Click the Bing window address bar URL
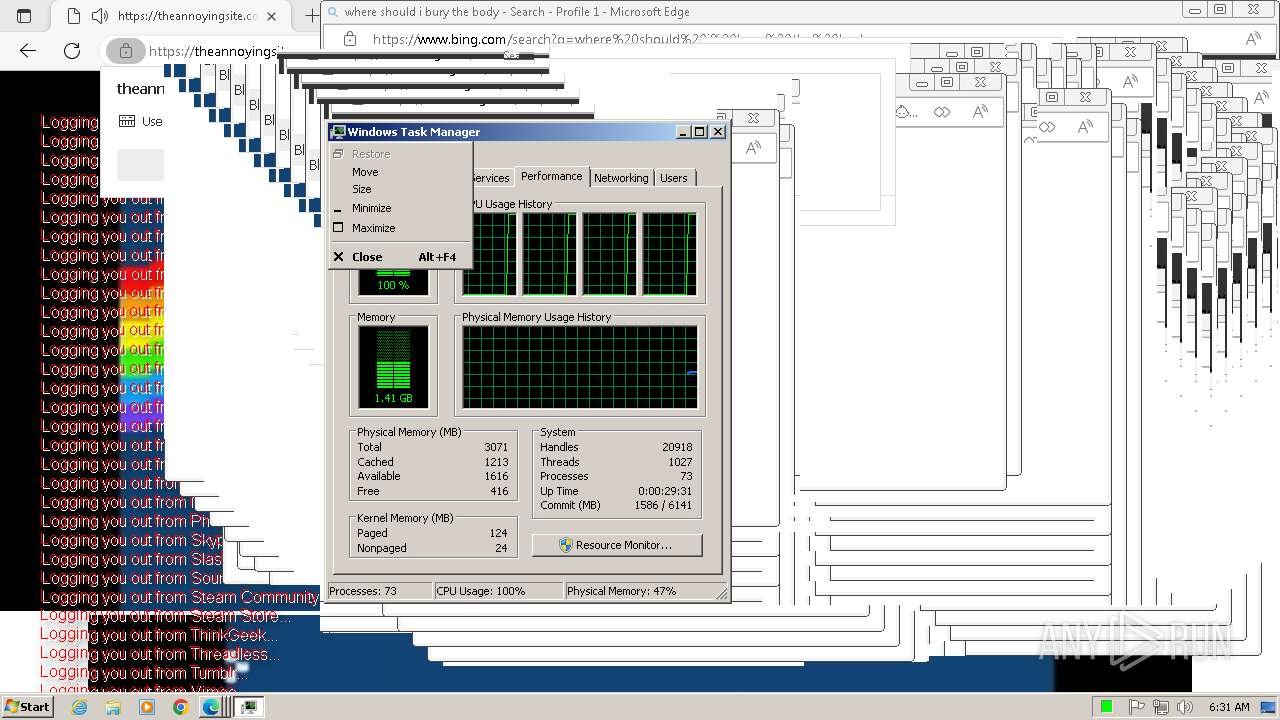1280x720 pixels. 617,39
